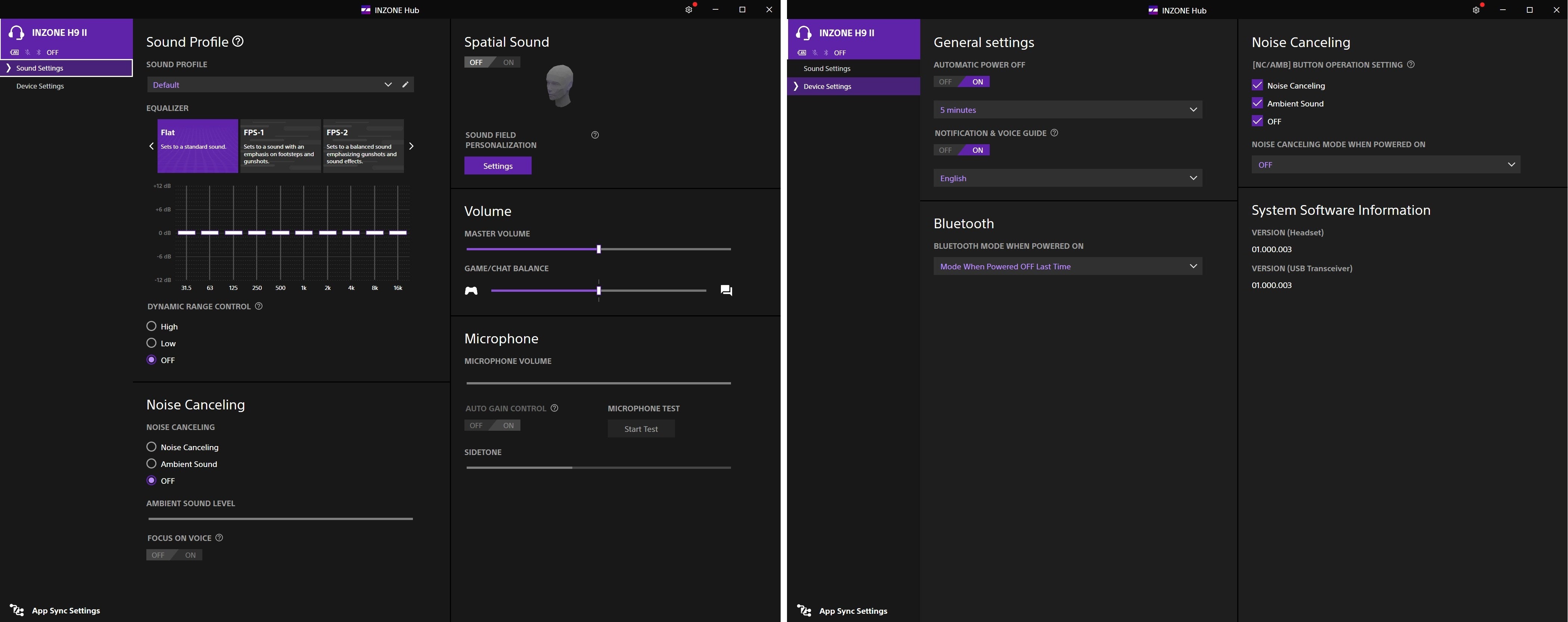The height and width of the screenshot is (622, 1568).
Task: Click the help icon next to Sound Profile
Action: (x=239, y=41)
